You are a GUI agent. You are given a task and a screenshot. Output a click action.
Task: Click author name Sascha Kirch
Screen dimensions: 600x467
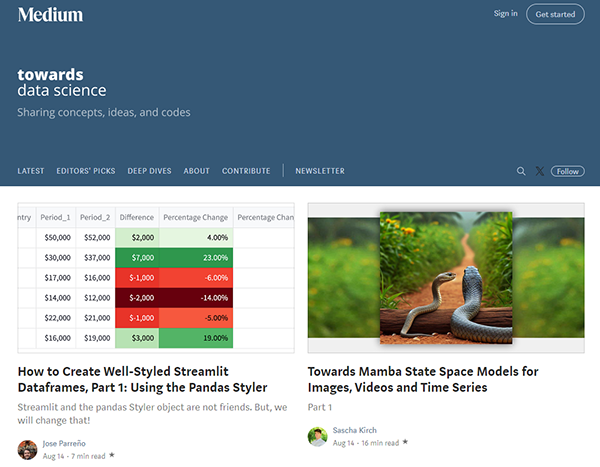coord(354,430)
